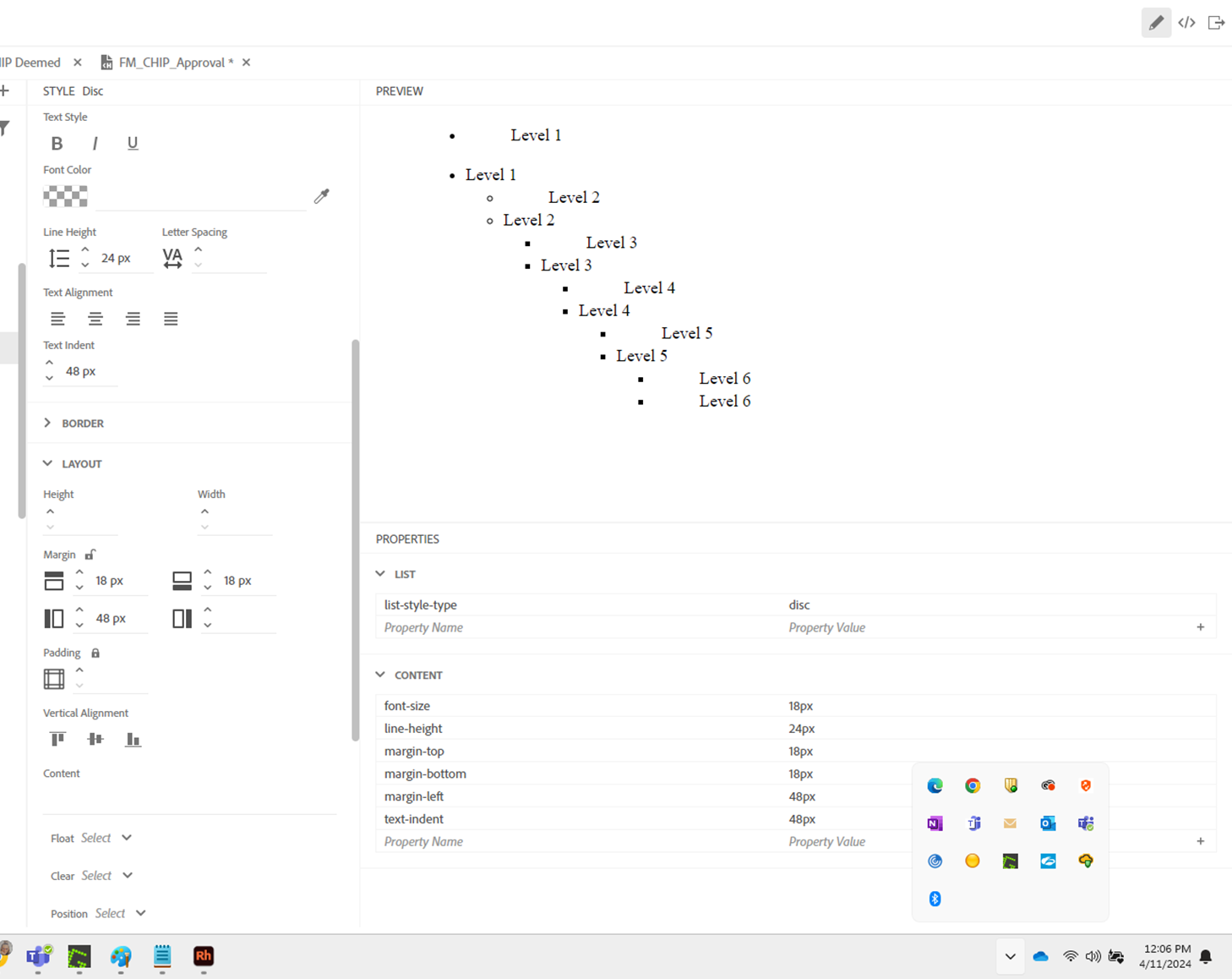Pick font color with the eyedropper

point(321,196)
